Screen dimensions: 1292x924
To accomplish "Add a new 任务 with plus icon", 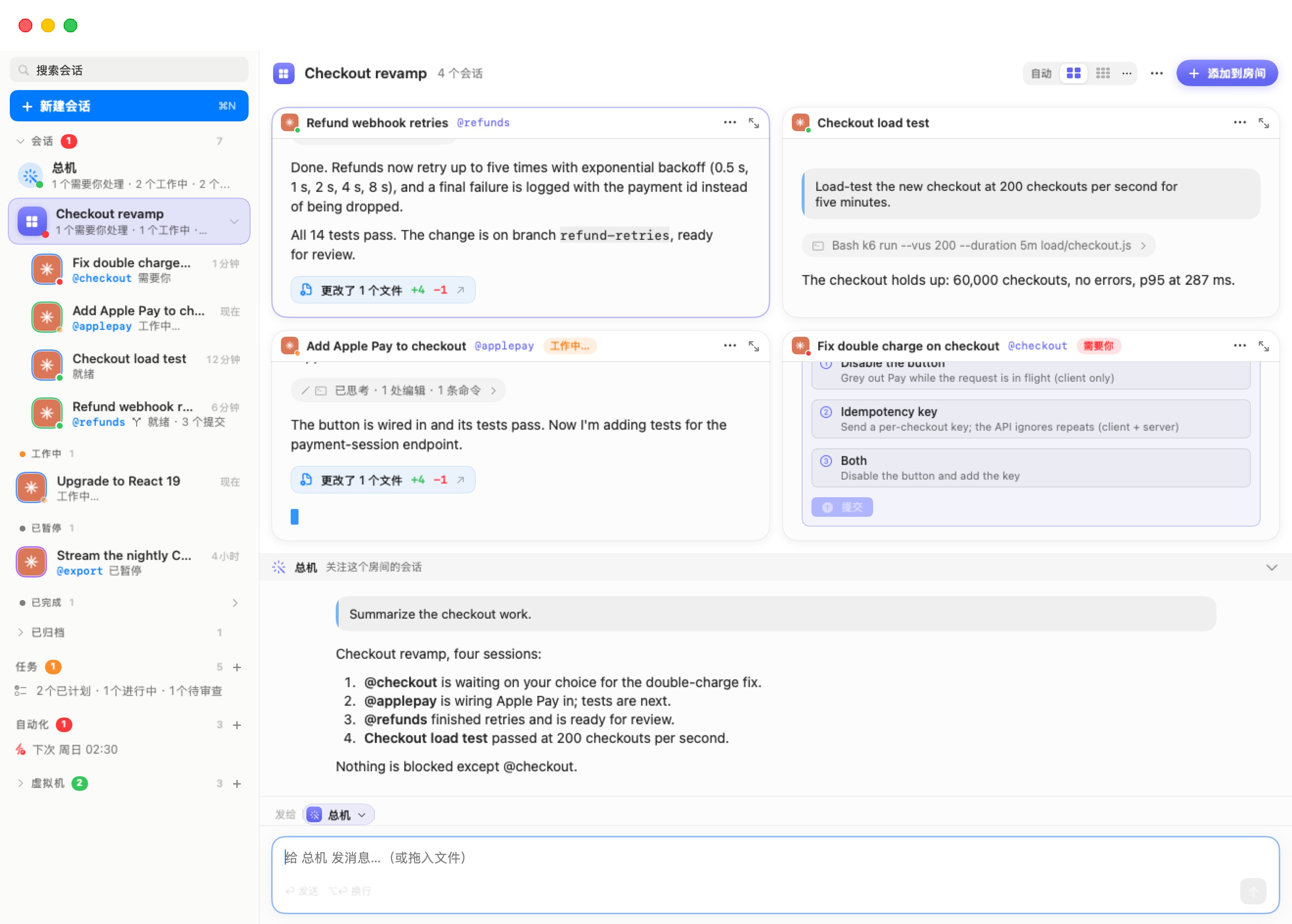I will point(237,667).
